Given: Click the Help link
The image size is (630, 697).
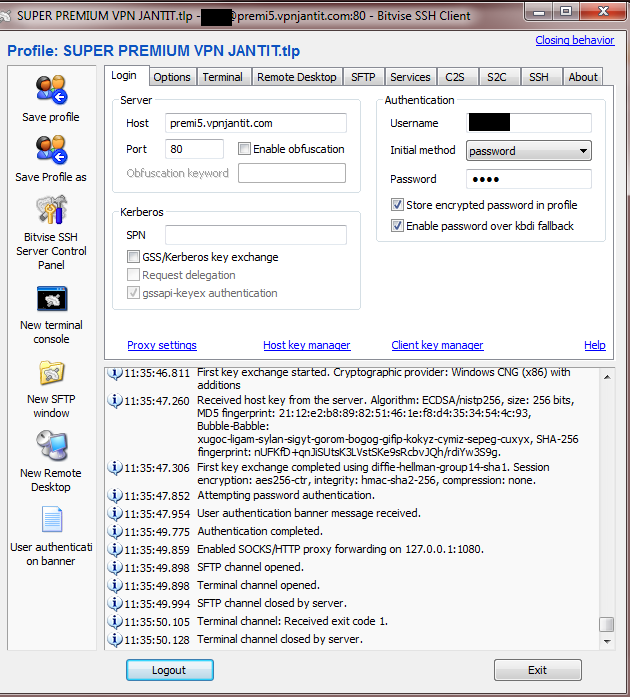Looking at the screenshot, I should pos(595,345).
